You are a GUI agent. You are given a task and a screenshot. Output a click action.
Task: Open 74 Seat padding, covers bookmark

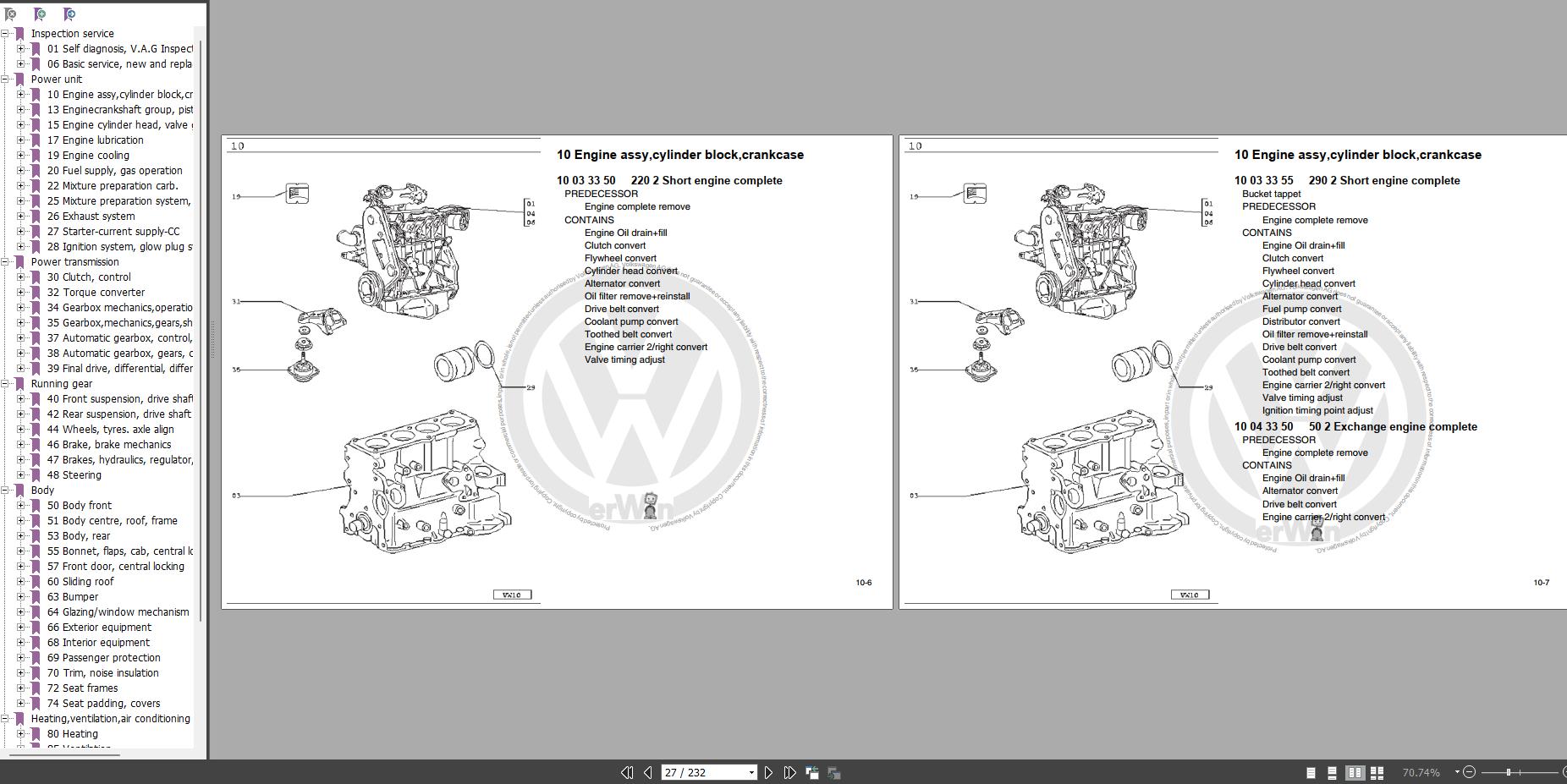[104, 704]
